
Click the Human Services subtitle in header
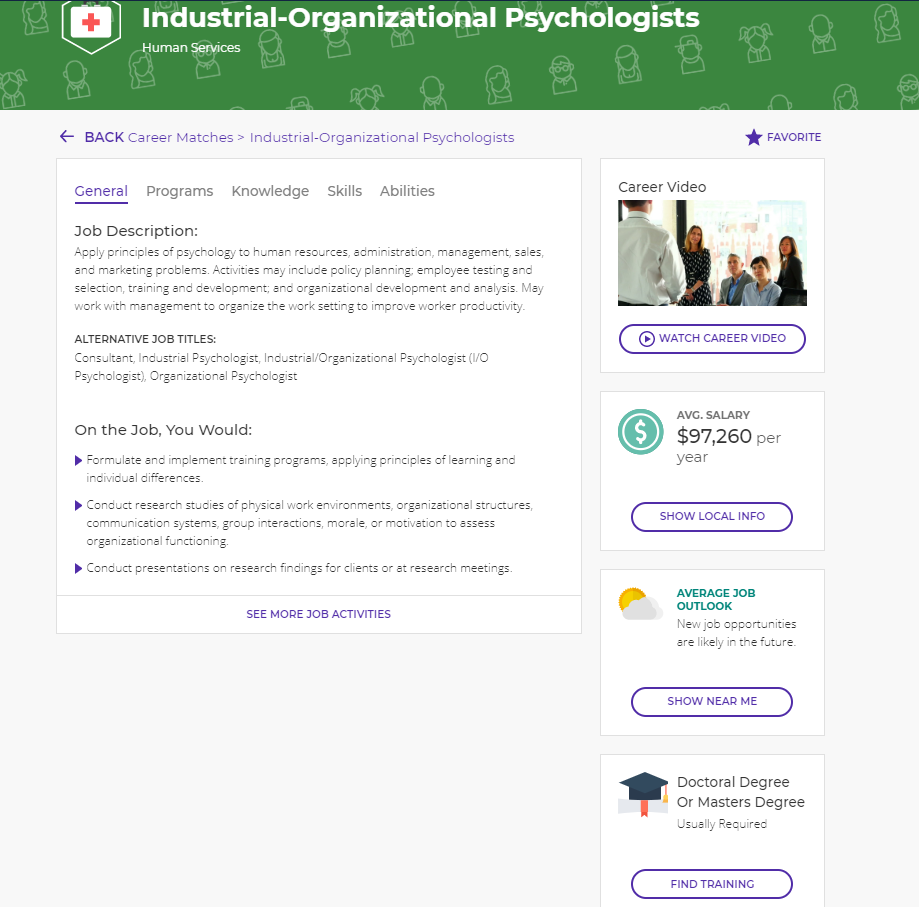(x=191, y=47)
